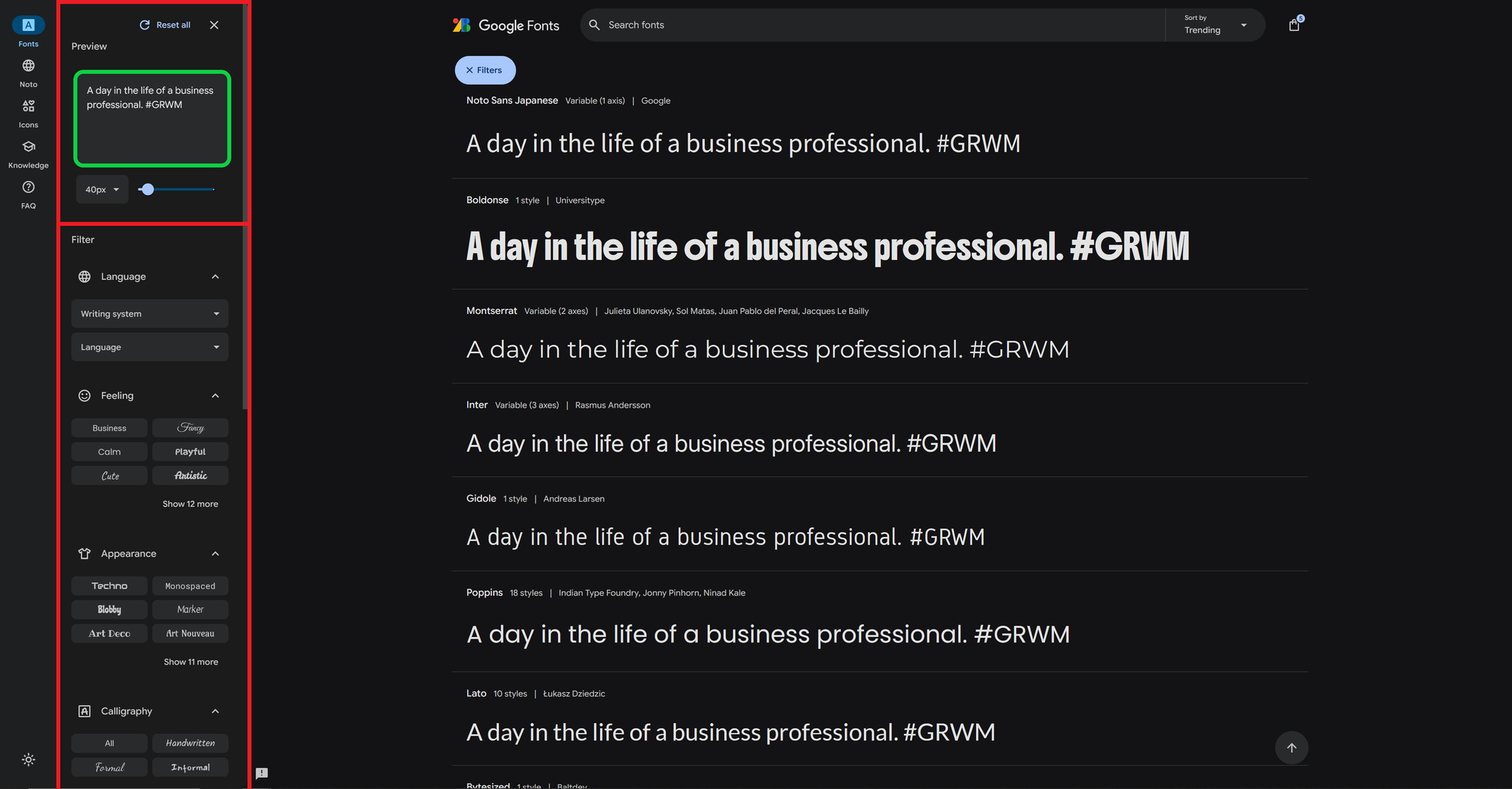Open the Writing system dropdown
Viewport: 1512px width, 789px height.
point(149,313)
